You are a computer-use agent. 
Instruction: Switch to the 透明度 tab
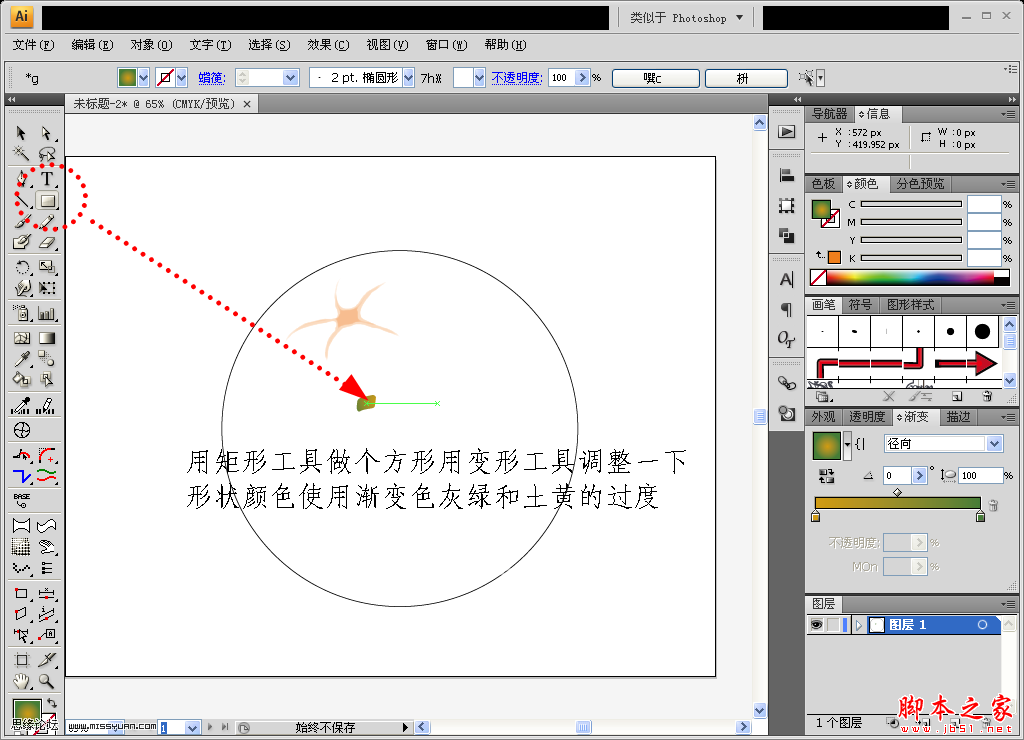tap(867, 417)
